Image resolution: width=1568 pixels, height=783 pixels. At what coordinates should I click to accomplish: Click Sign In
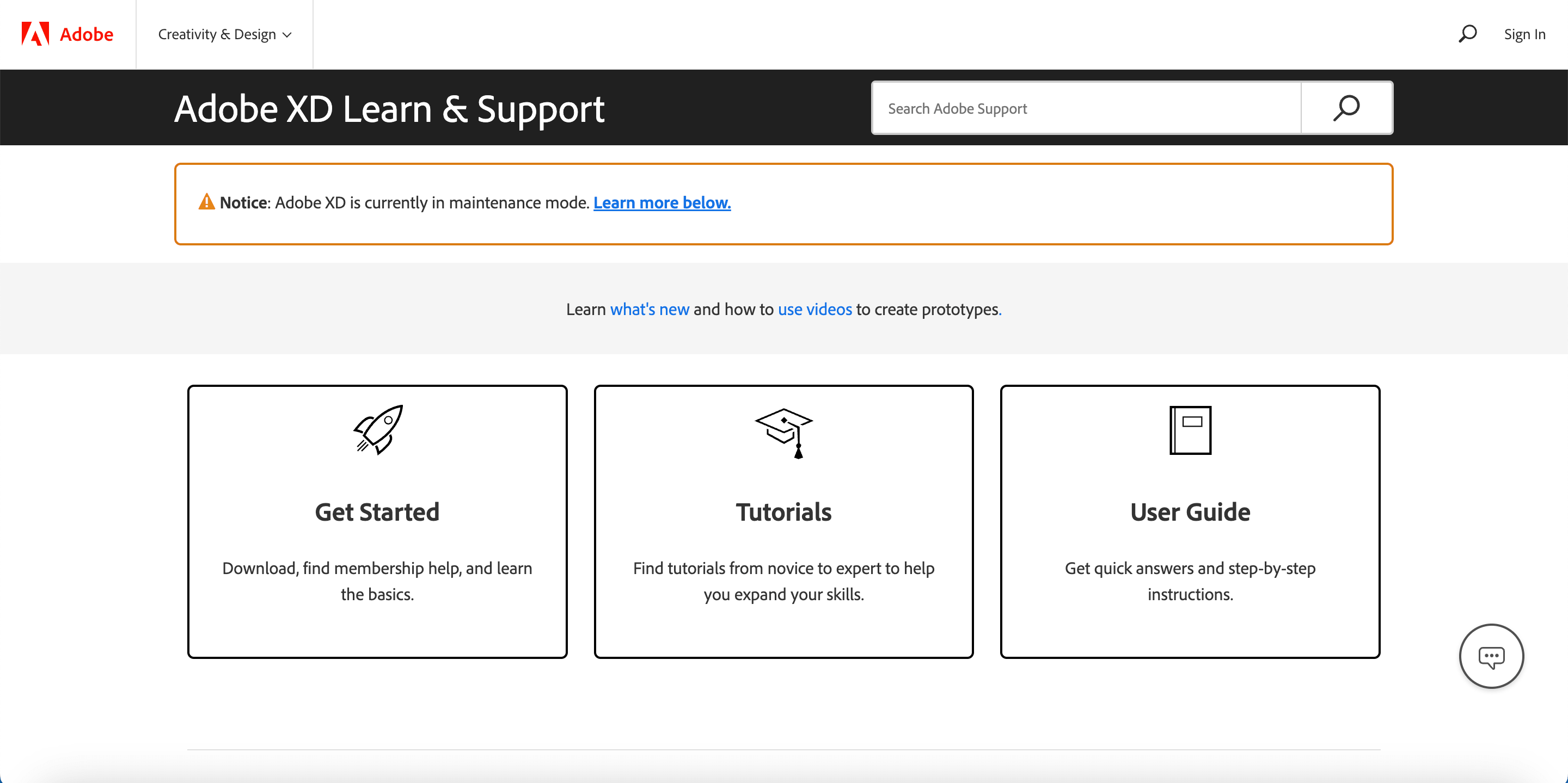(1524, 35)
